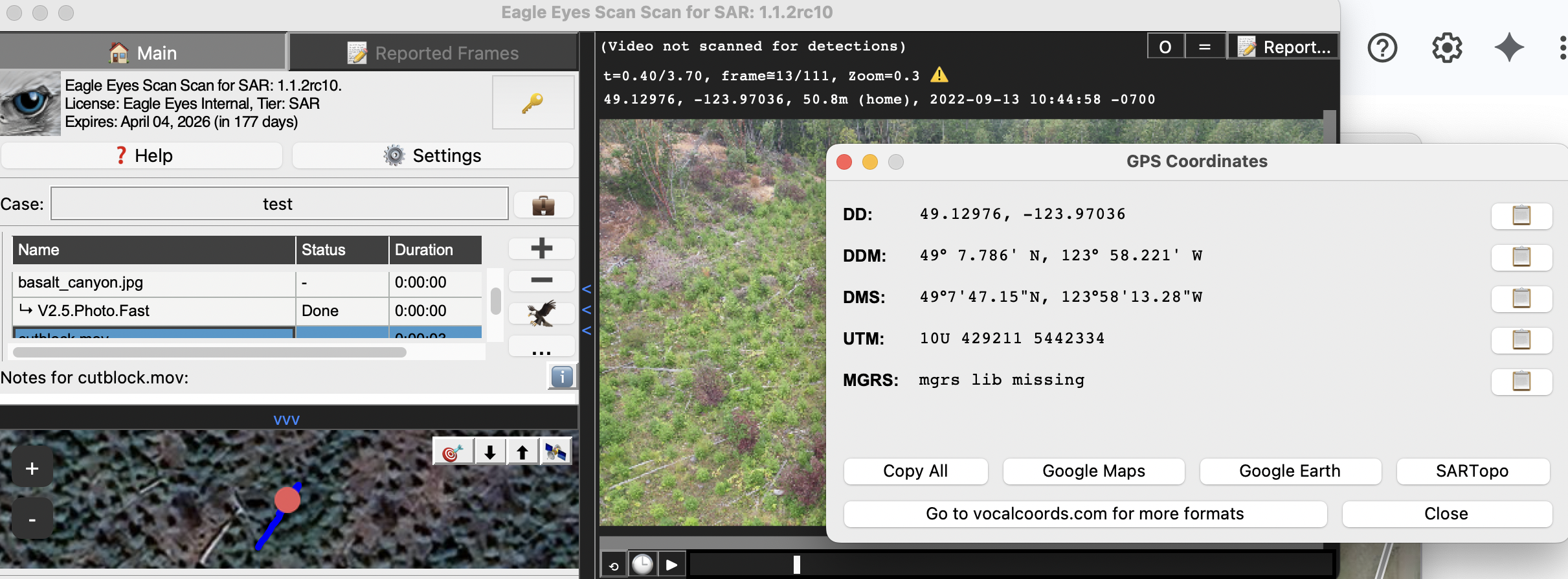1568x579 pixels.
Task: Open coordinates in Google Earth
Action: (x=1290, y=471)
